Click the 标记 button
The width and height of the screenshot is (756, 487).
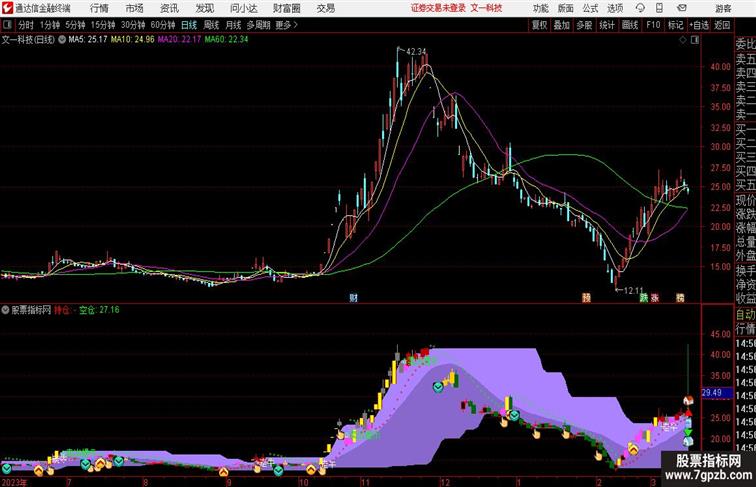[675, 25]
